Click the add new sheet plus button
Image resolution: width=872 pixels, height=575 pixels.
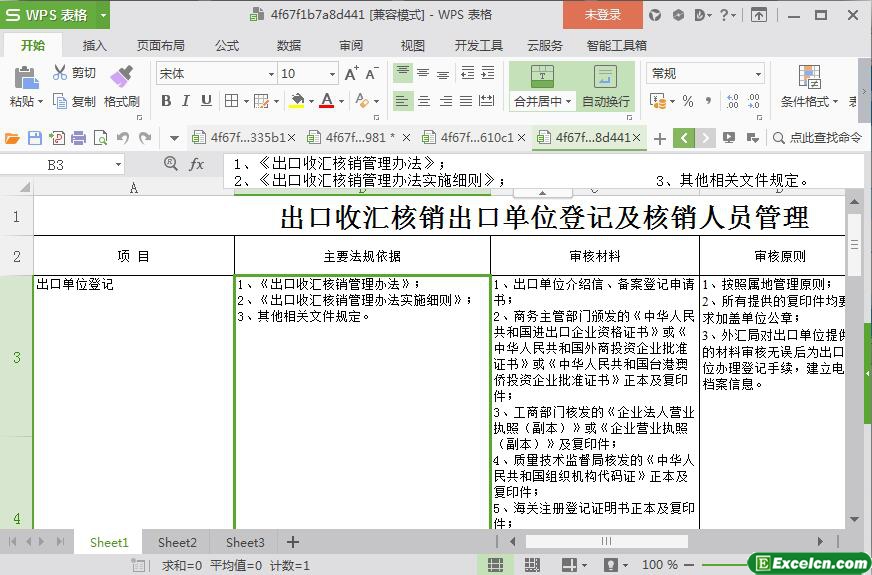293,542
